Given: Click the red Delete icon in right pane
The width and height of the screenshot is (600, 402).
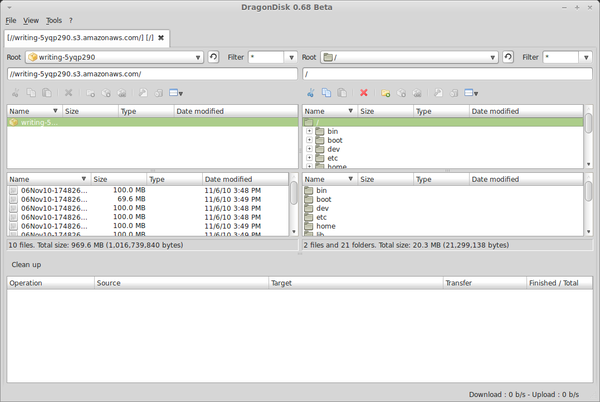Looking at the screenshot, I should pyautogui.click(x=364, y=93).
